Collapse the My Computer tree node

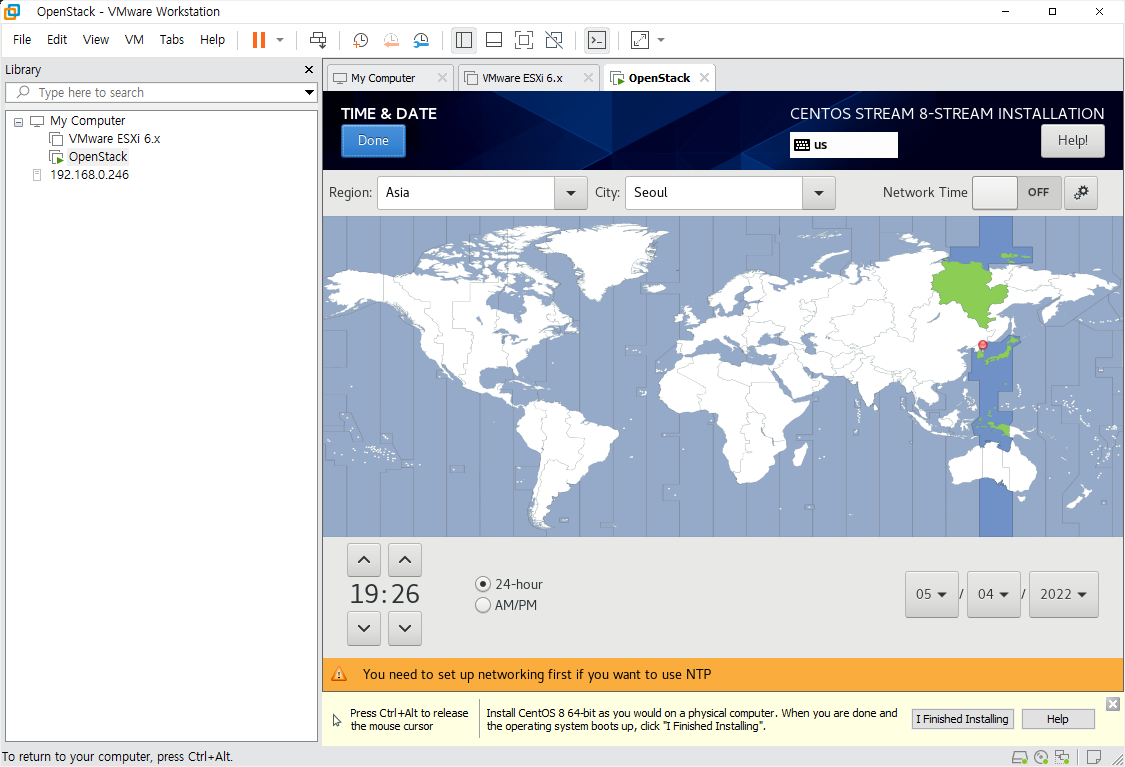[x=19, y=122]
